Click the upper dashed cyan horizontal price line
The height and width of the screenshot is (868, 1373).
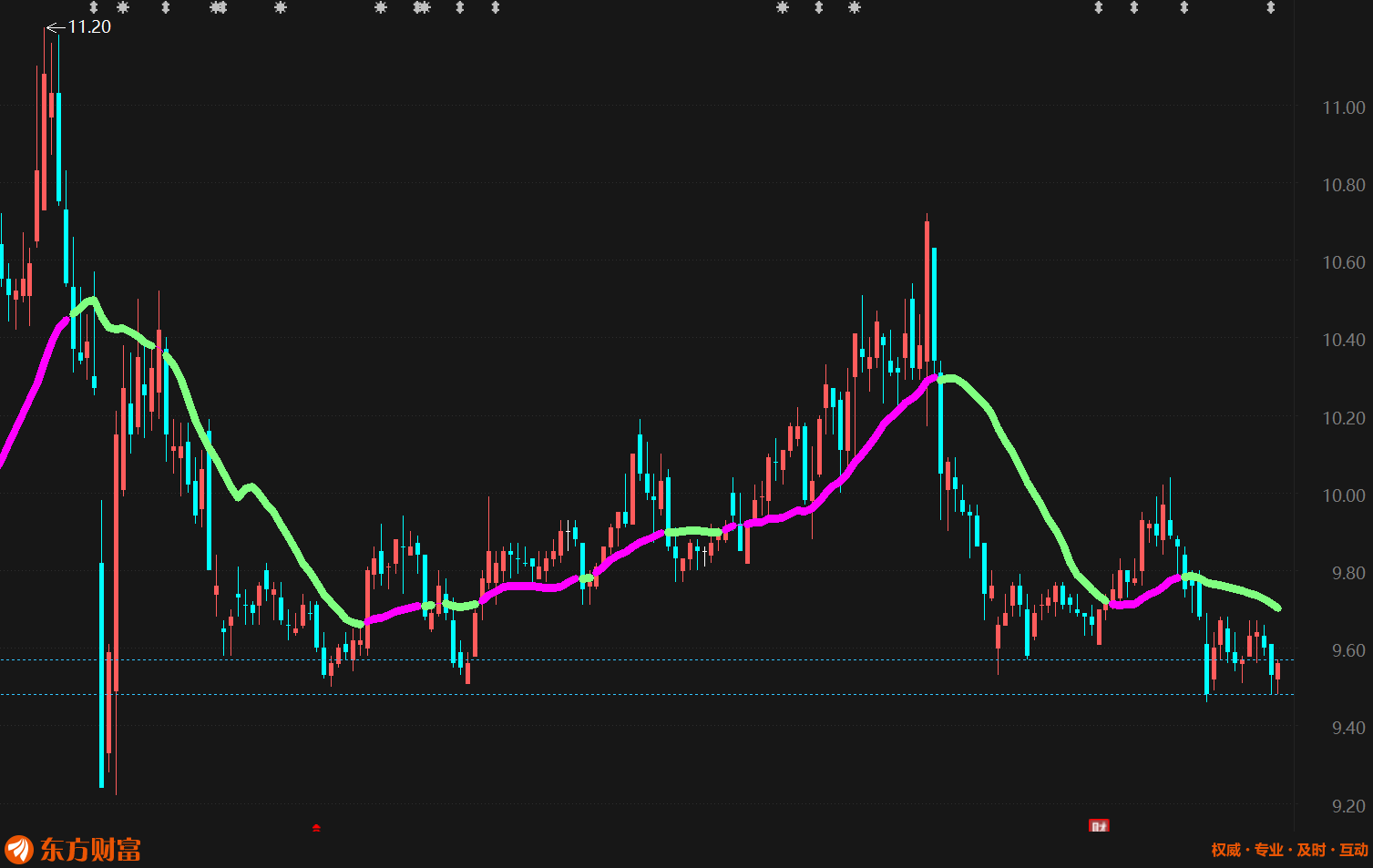(x=647, y=659)
